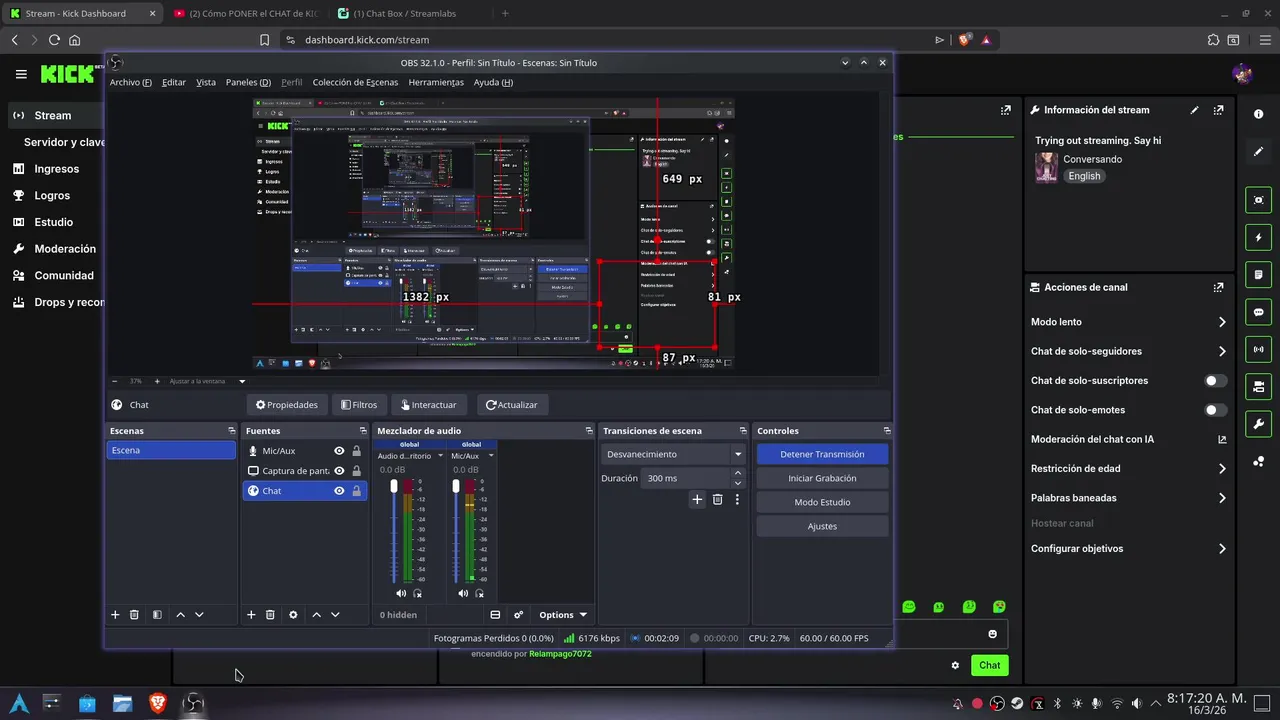Open the Vista menu in OBS
Screen dimensions: 1280x720
coord(206,82)
